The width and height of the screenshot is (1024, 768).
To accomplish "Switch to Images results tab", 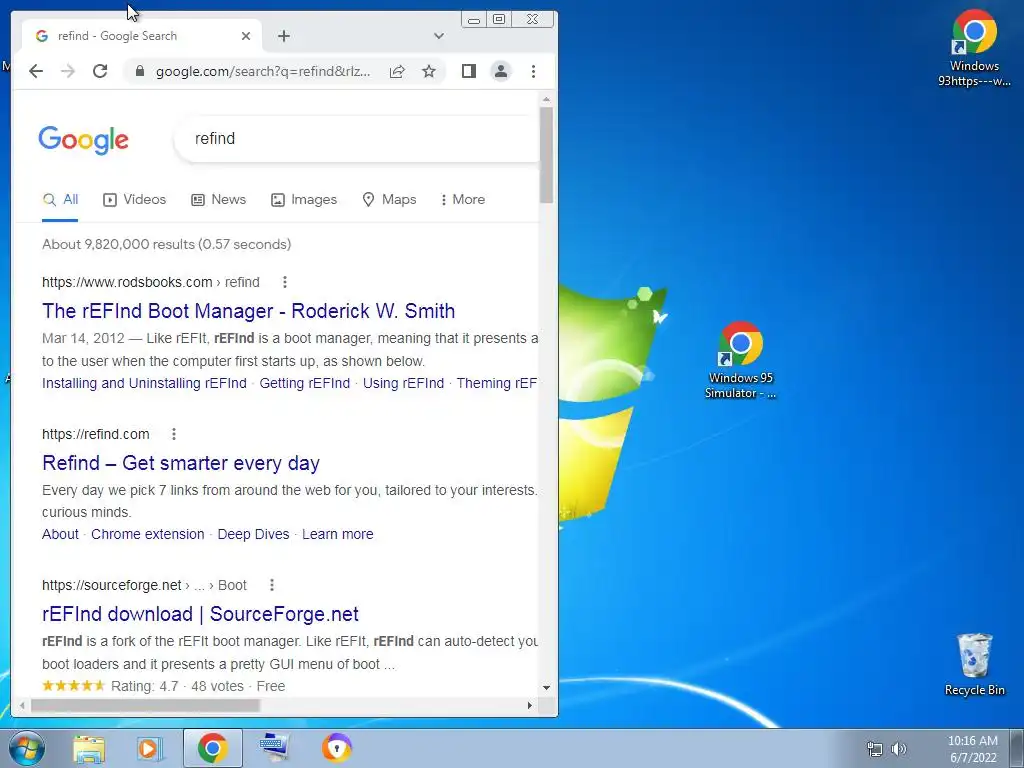I will (x=304, y=199).
